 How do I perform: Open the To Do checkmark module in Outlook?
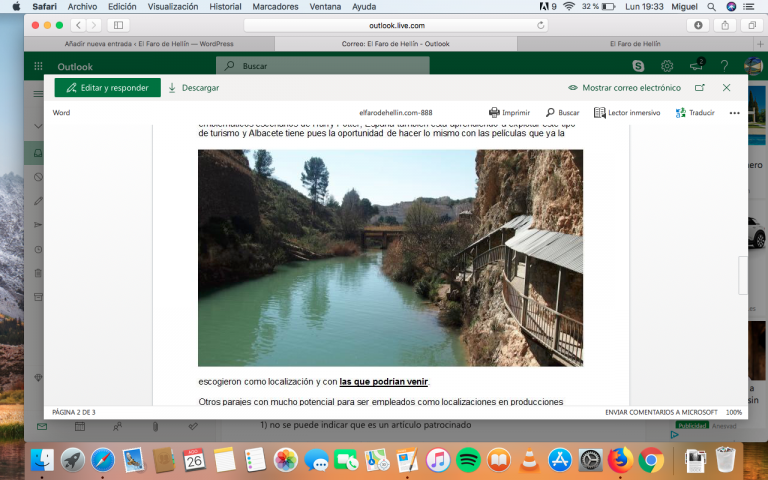coord(193,427)
